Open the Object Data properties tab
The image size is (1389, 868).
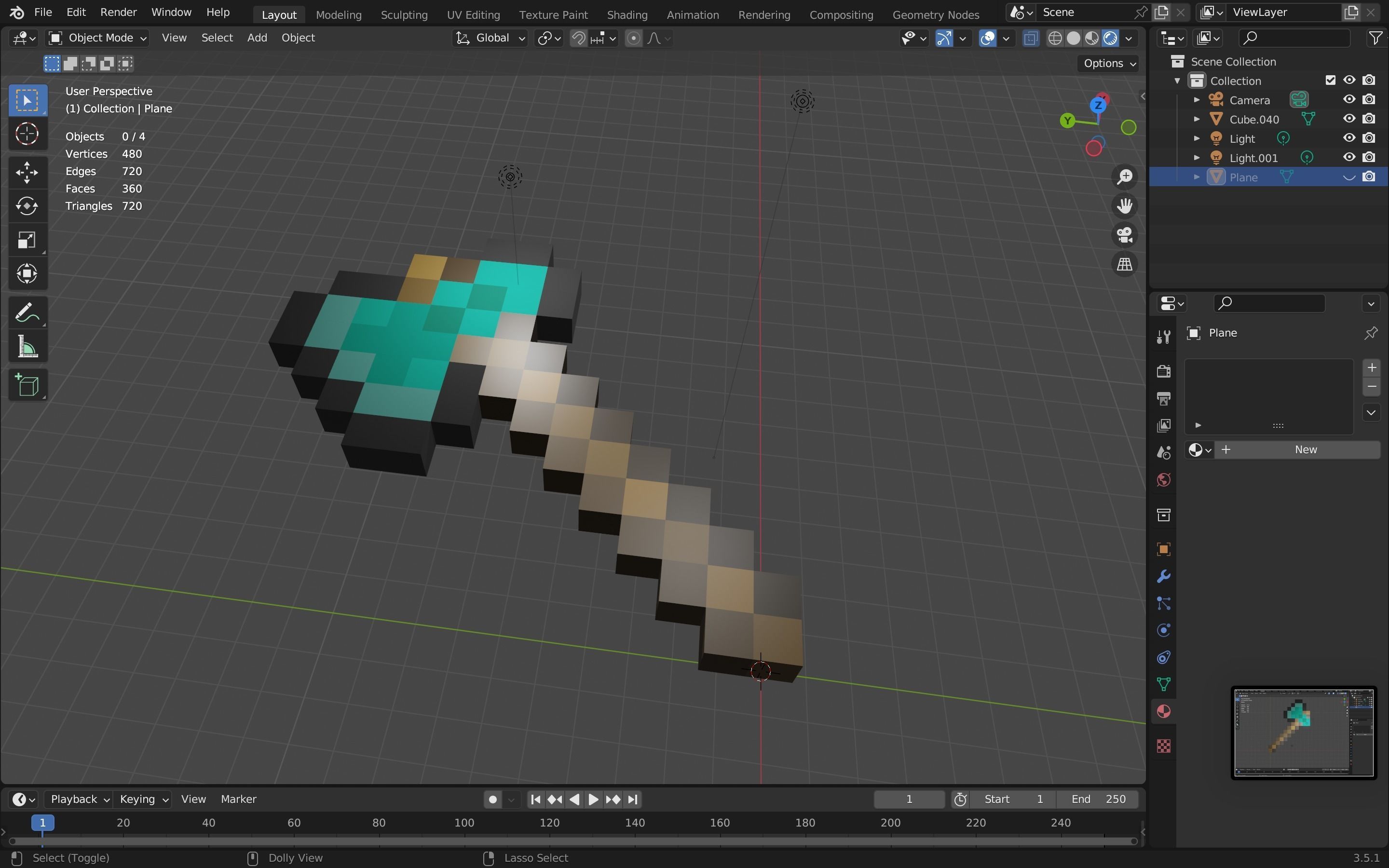[x=1163, y=684]
